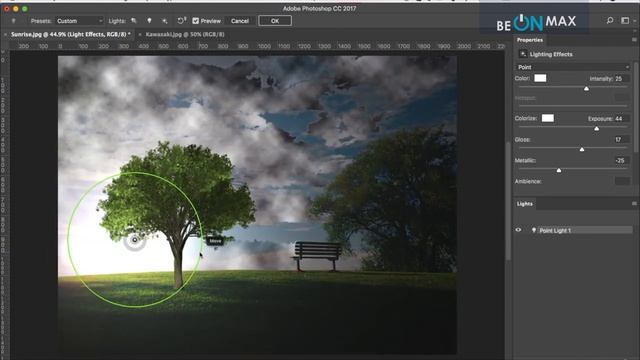640x360 pixels.
Task: Add a new Infinite Light
Action: 164,21
